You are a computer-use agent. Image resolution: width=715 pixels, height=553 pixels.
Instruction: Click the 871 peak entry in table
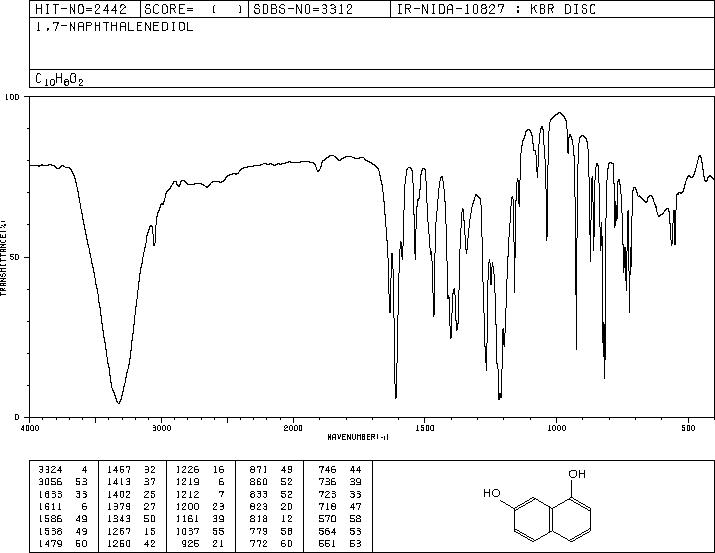271,470
